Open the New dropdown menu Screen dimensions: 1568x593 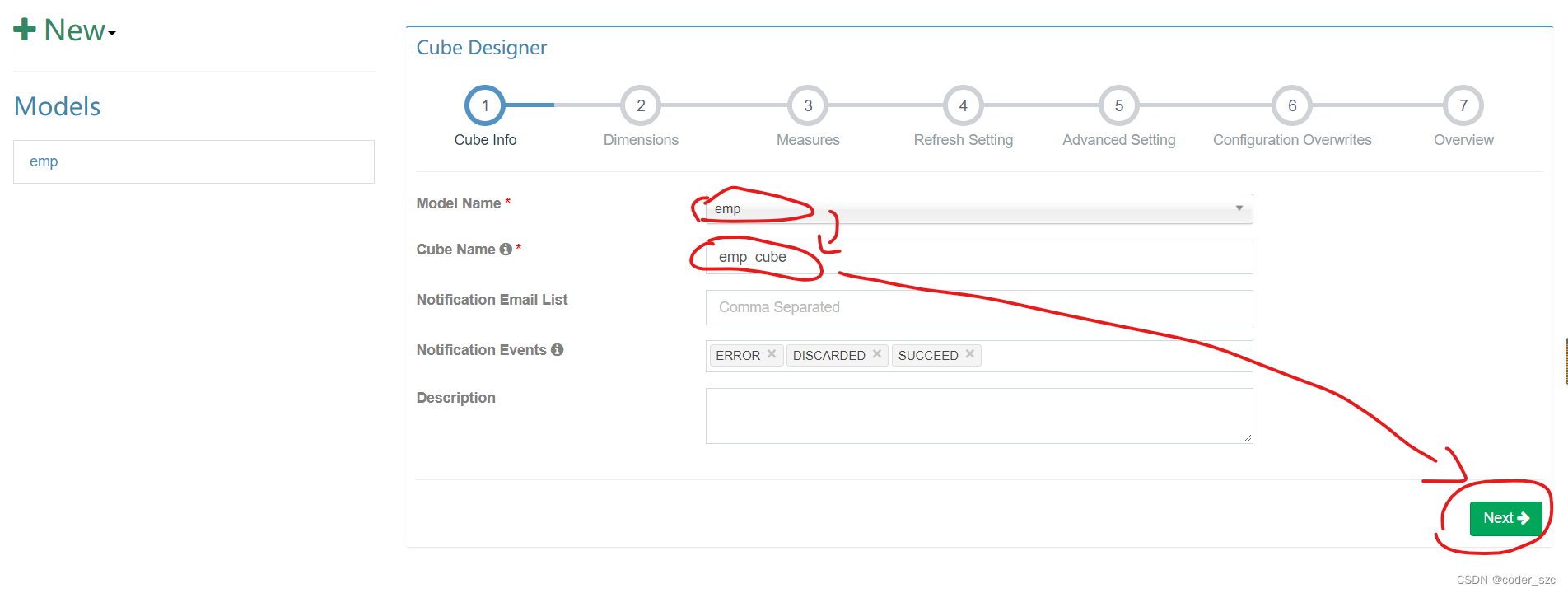click(x=65, y=30)
